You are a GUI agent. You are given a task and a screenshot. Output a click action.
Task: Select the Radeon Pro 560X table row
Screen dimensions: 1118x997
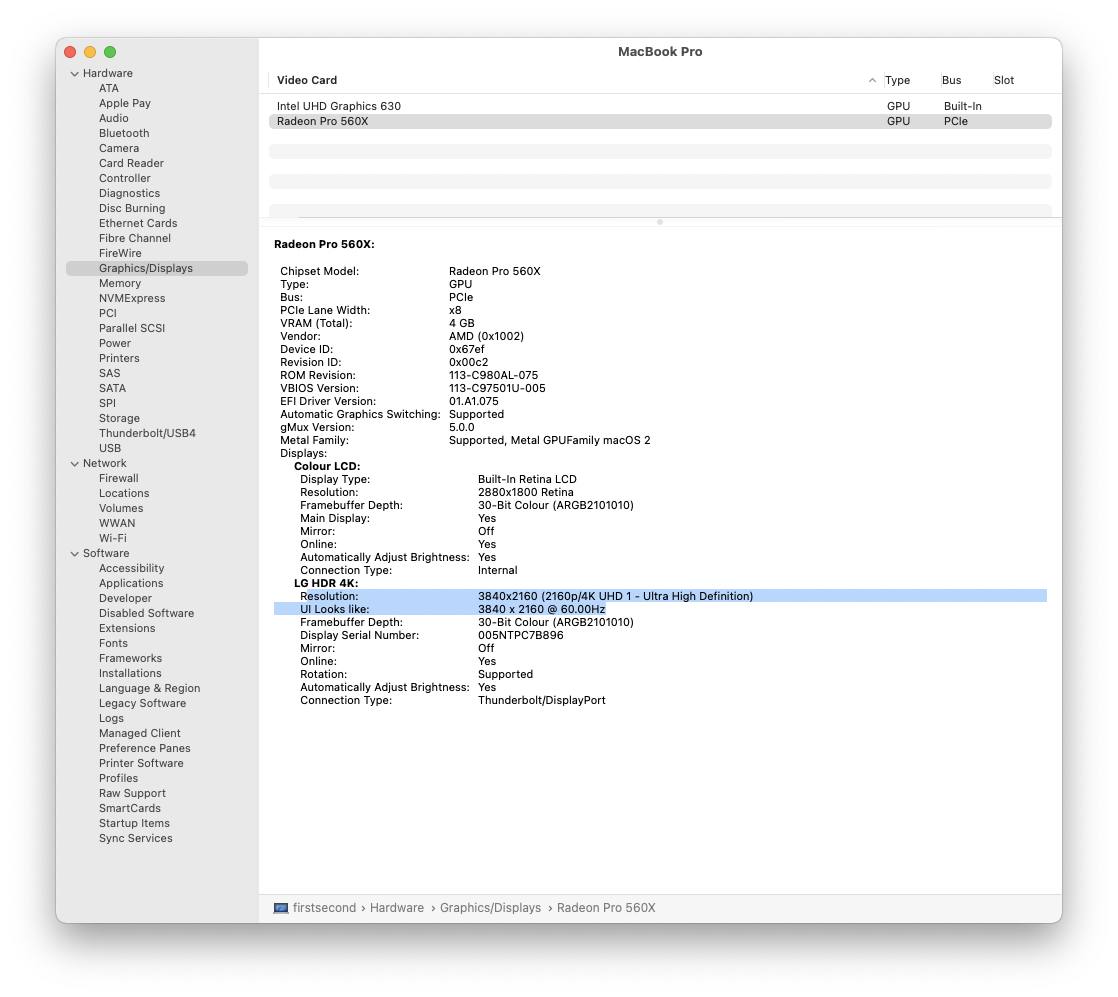click(660, 121)
